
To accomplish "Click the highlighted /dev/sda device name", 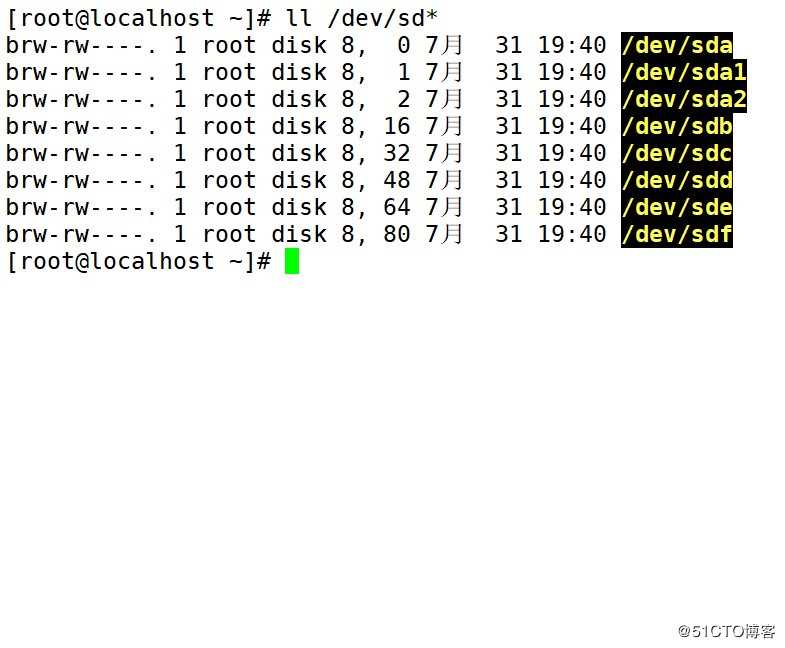I will [x=677, y=45].
